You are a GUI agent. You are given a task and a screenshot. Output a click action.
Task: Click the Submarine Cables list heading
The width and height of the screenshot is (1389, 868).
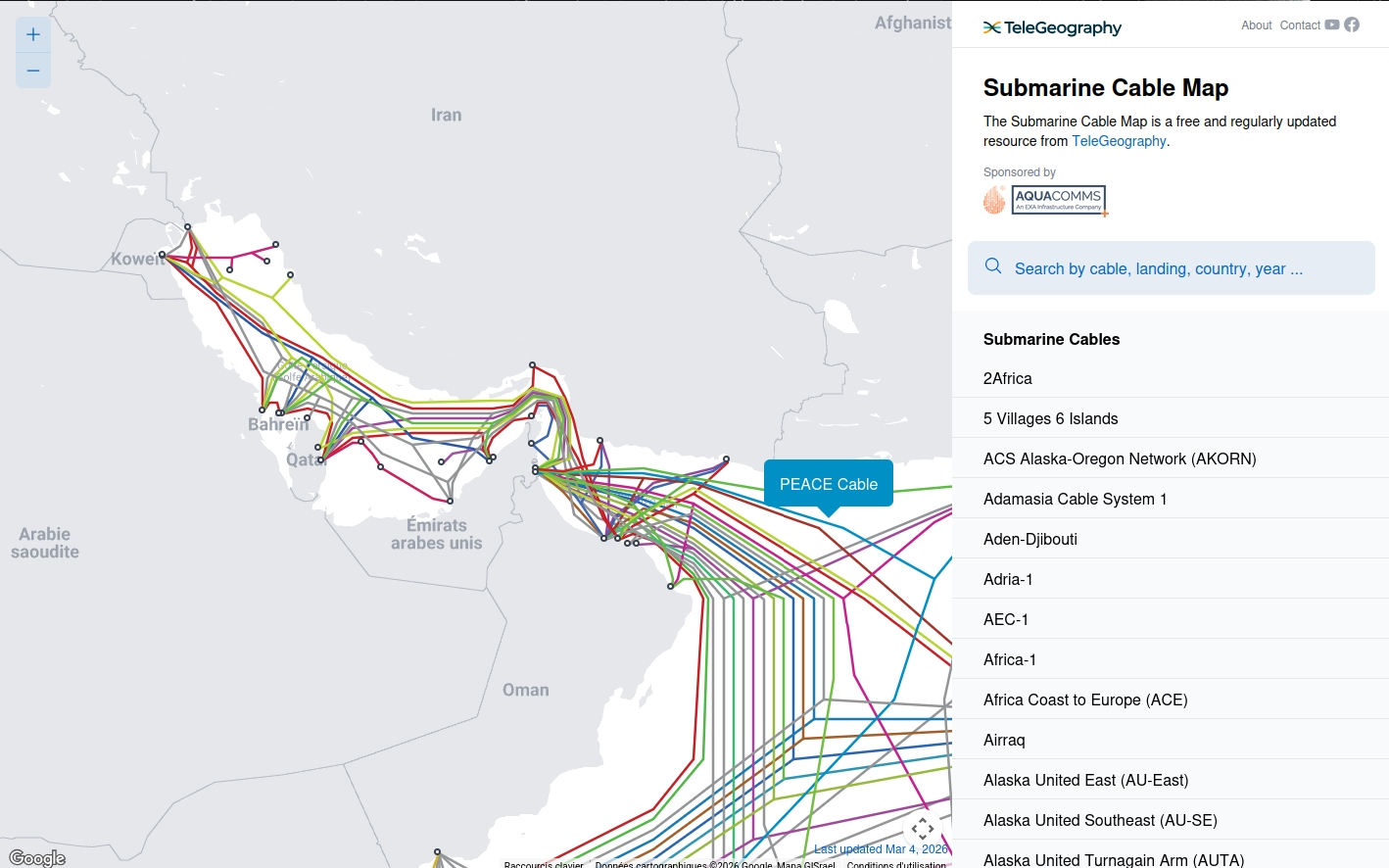point(1051,339)
